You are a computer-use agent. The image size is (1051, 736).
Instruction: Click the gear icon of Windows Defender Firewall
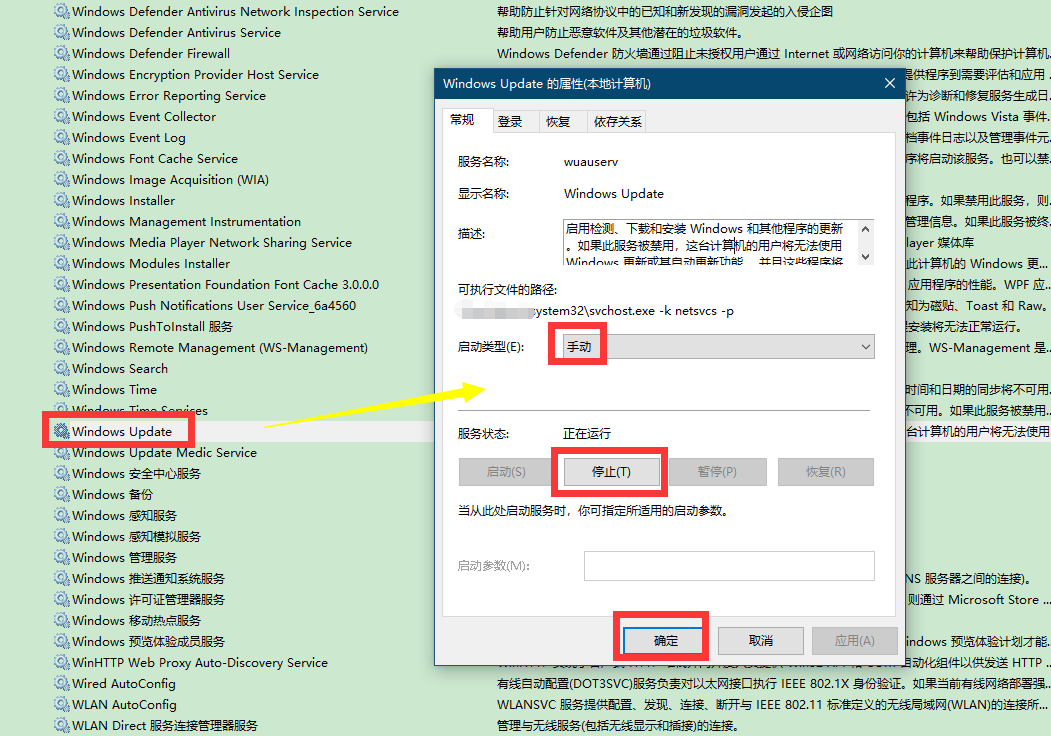(62, 53)
